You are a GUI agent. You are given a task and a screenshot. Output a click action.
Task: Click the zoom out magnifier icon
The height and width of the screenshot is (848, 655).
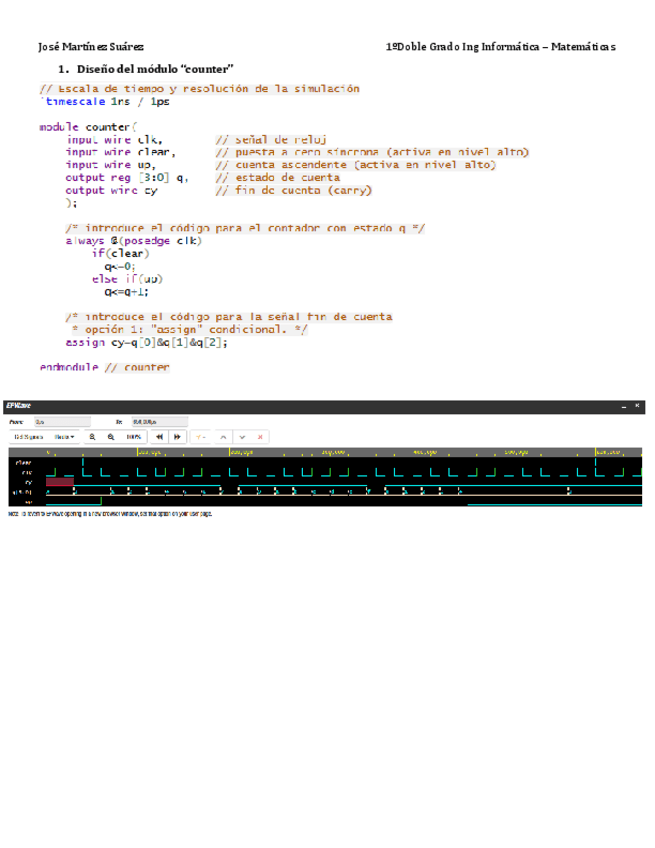click(x=109, y=437)
